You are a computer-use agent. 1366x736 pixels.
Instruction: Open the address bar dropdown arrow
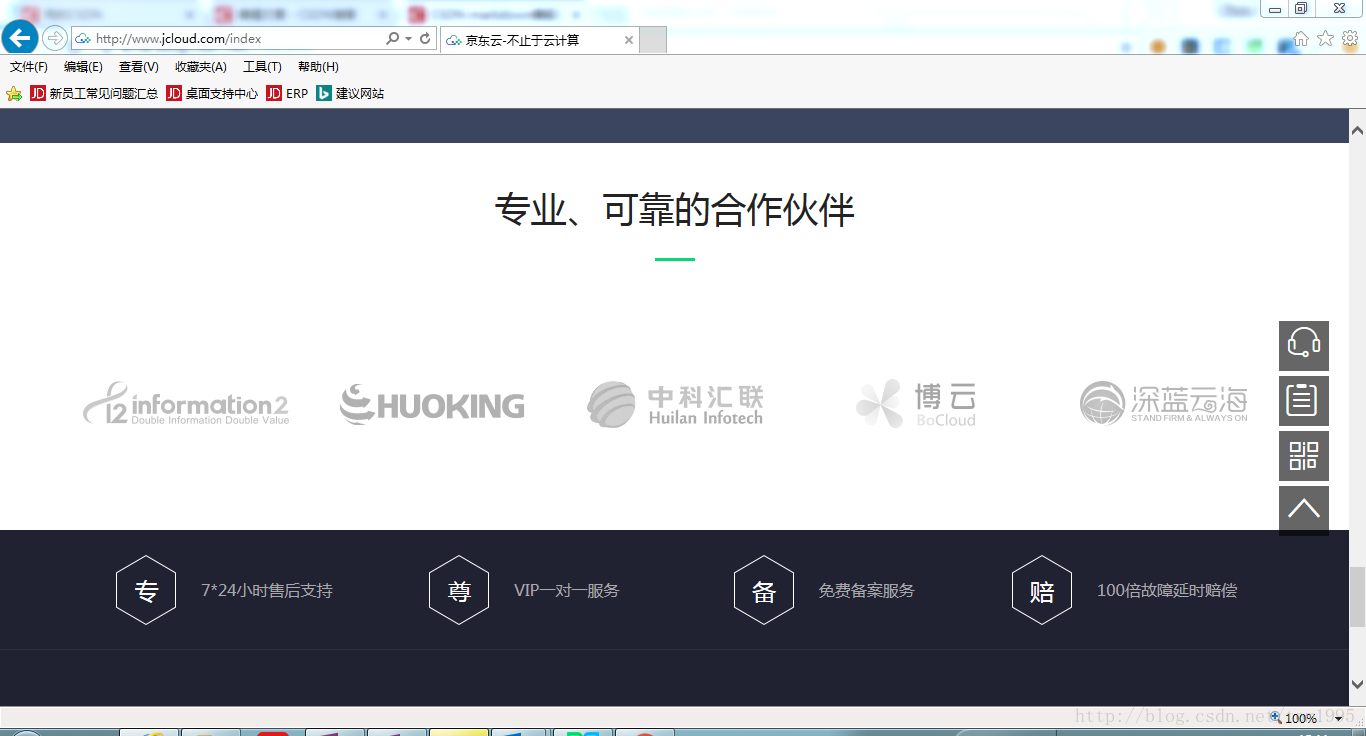click(x=408, y=39)
